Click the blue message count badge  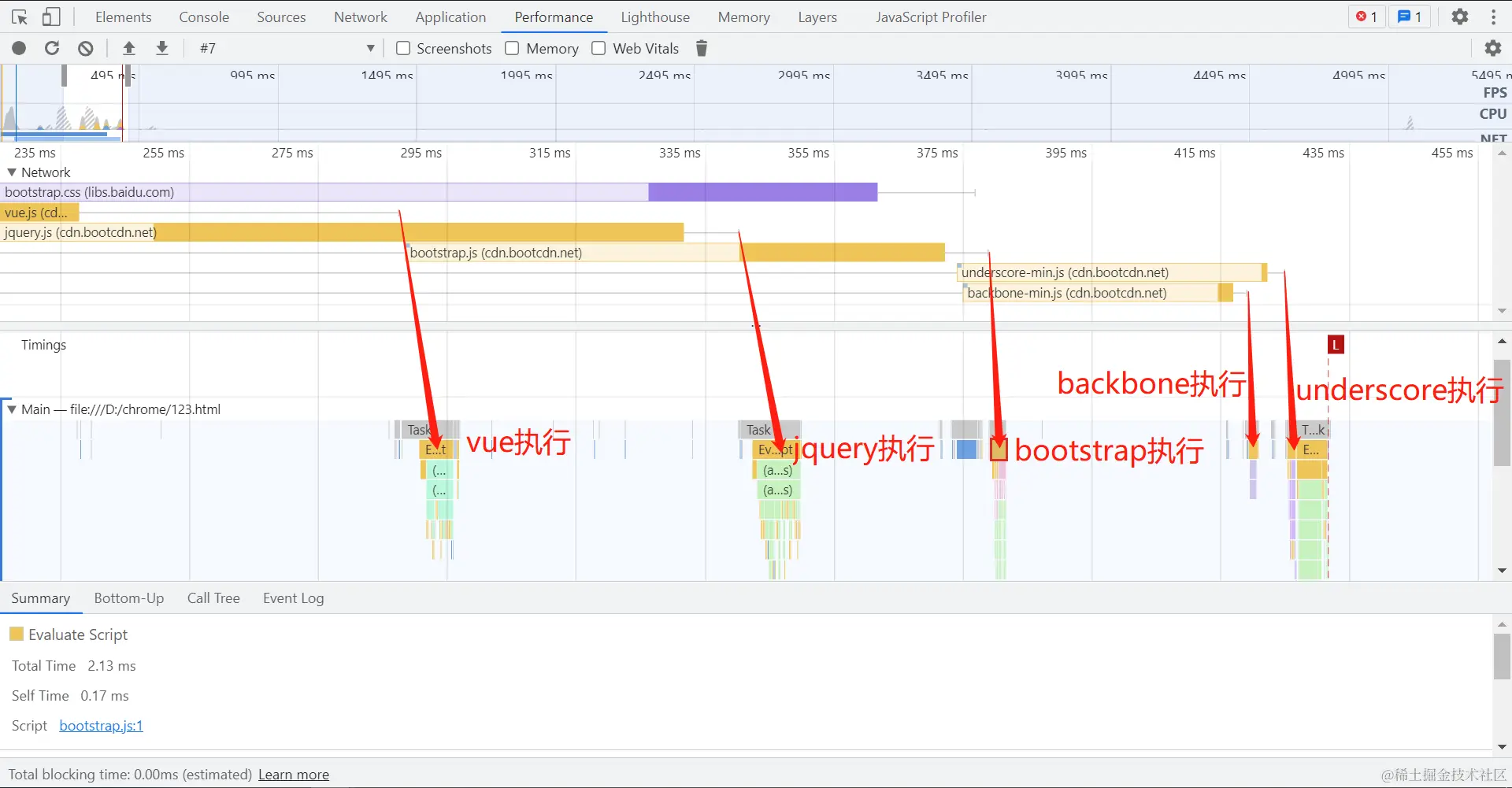pyautogui.click(x=1410, y=17)
